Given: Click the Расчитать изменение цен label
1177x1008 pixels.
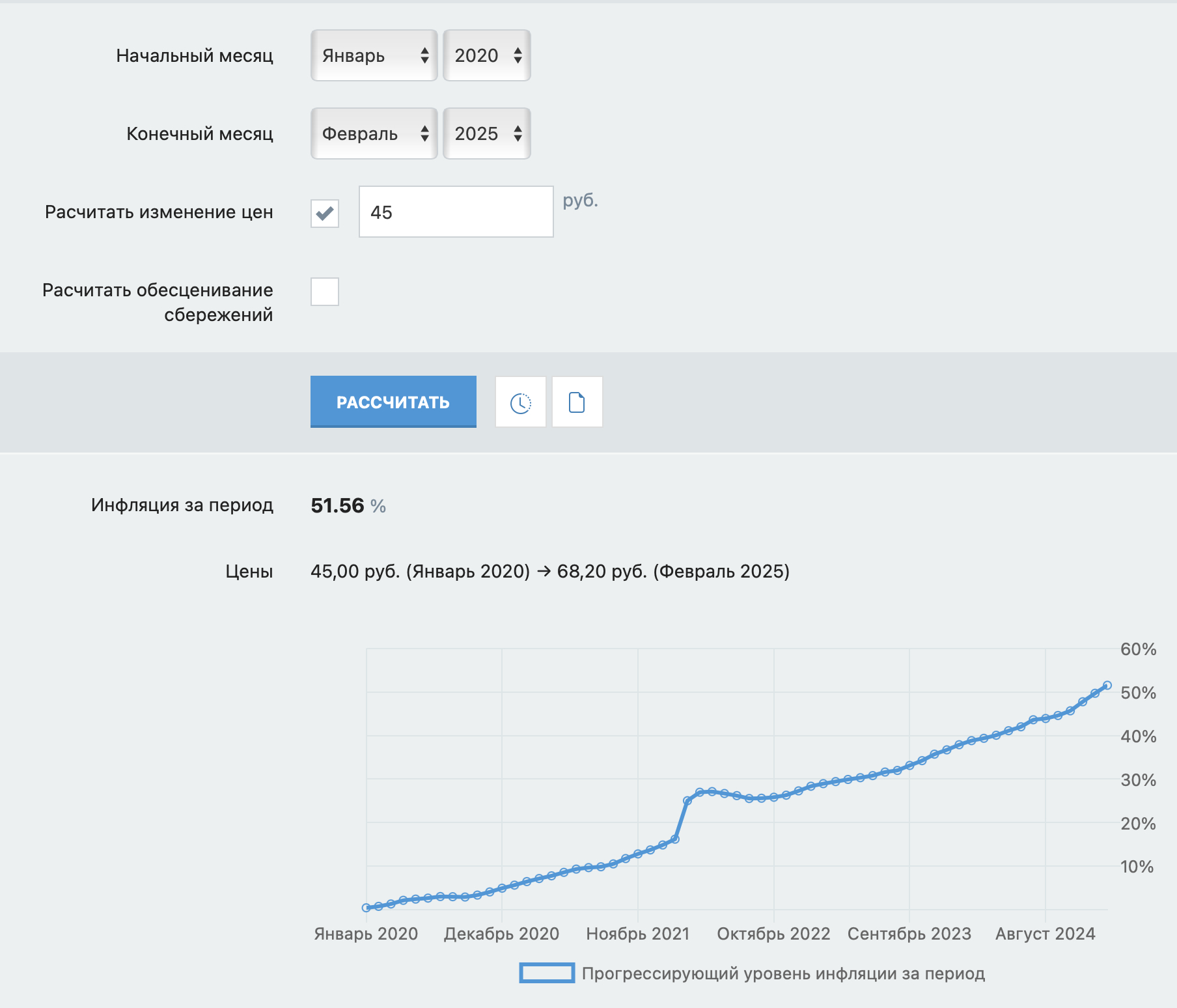Looking at the screenshot, I should click(x=159, y=212).
